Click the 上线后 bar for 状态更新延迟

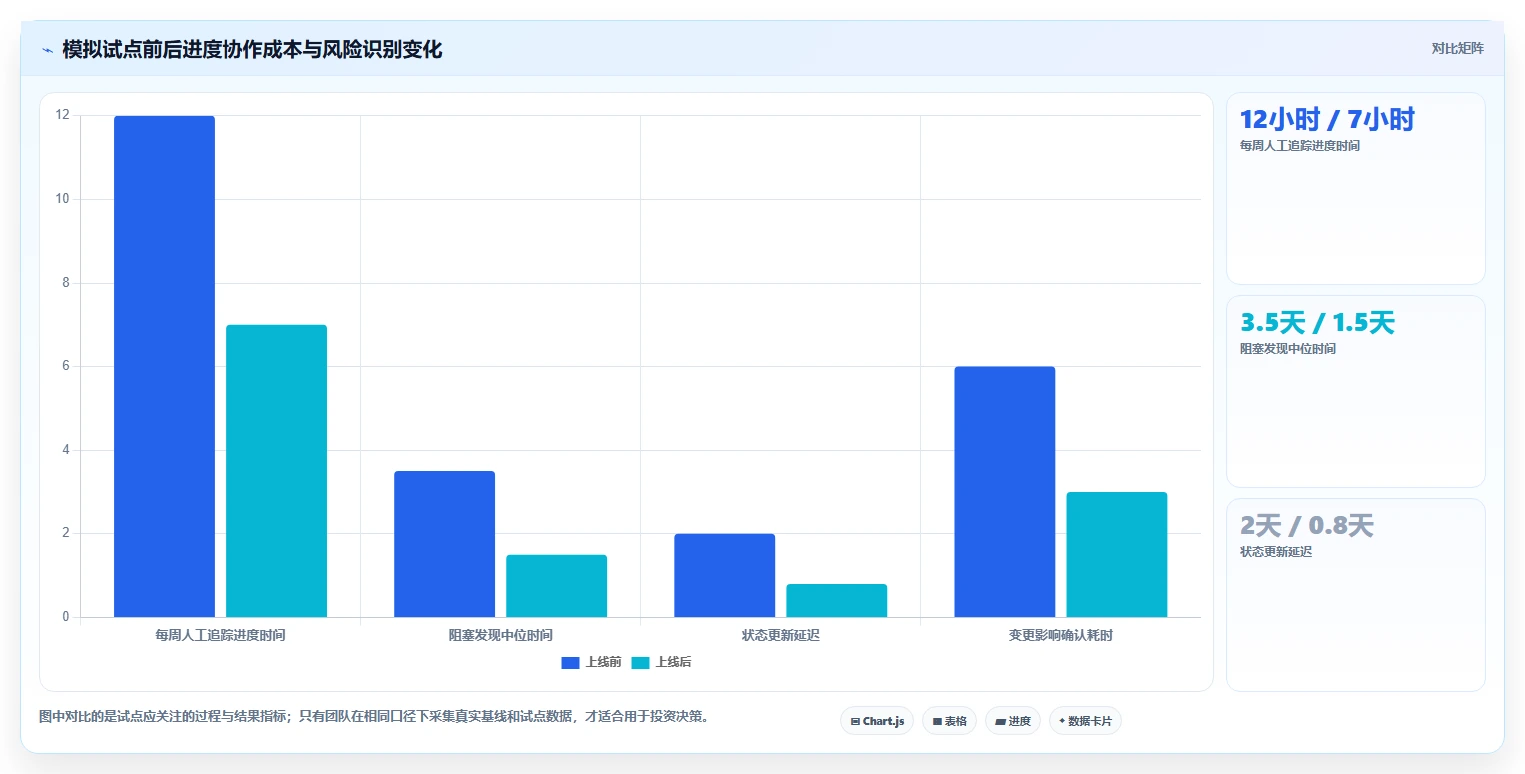836,600
